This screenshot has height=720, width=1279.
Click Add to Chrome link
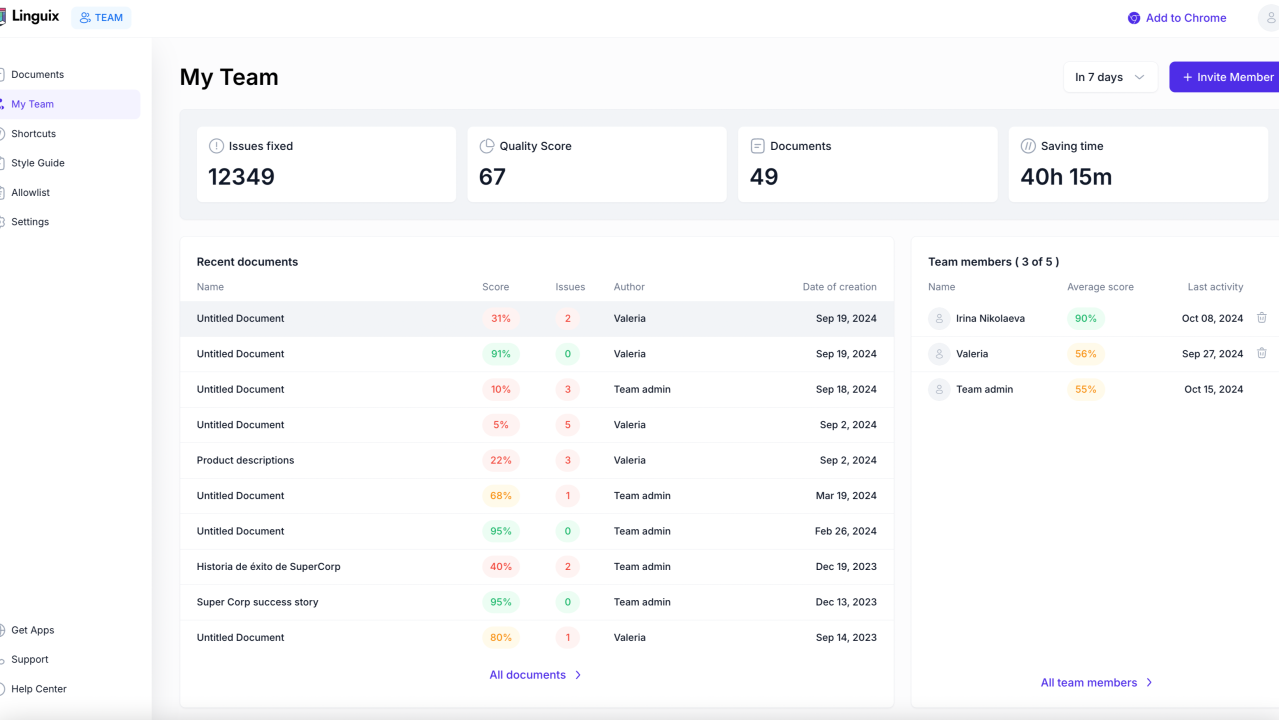1177,18
